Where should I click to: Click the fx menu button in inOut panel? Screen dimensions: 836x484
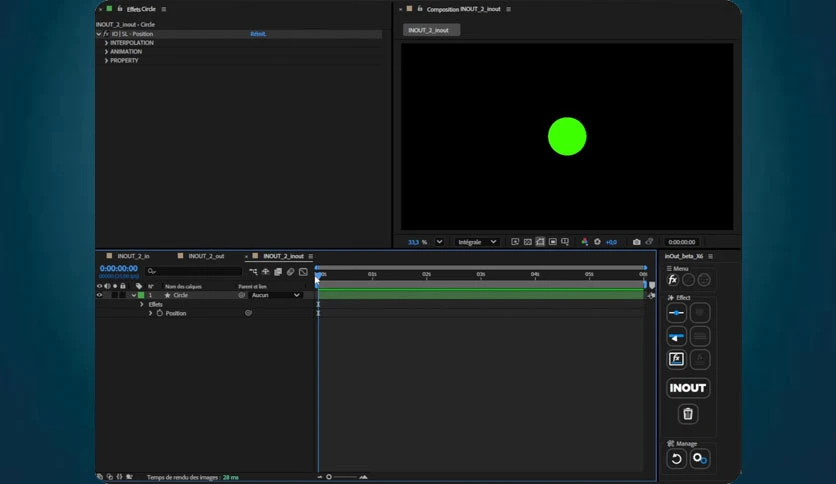pos(673,279)
